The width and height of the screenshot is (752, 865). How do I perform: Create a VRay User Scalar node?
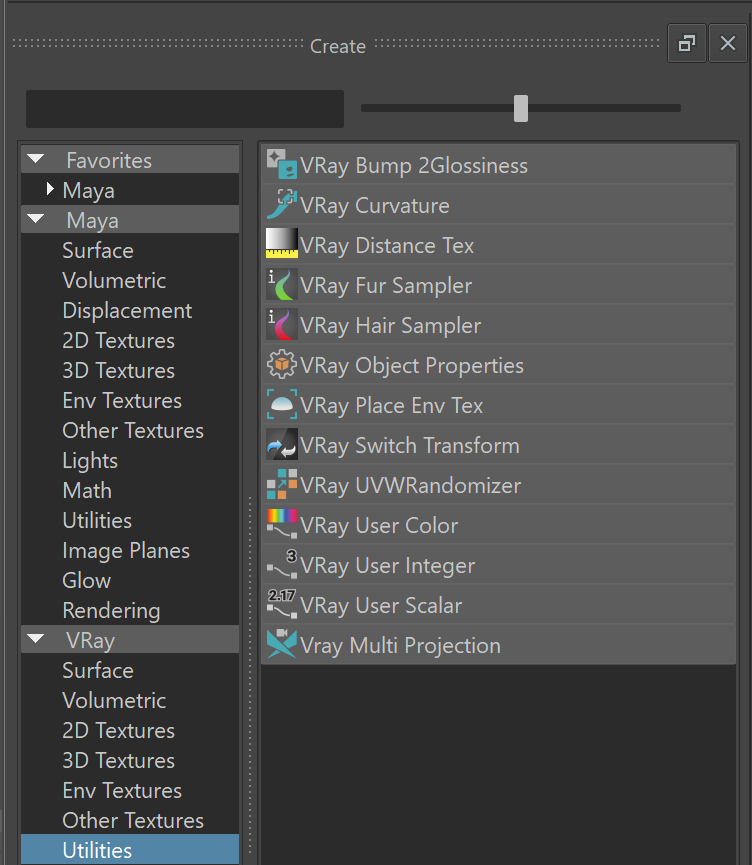coord(499,605)
